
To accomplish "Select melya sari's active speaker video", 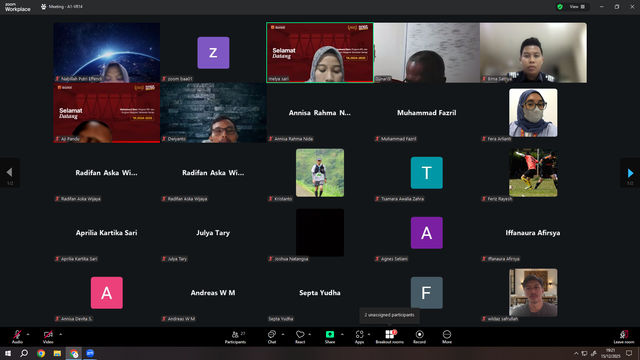I will (x=320, y=53).
